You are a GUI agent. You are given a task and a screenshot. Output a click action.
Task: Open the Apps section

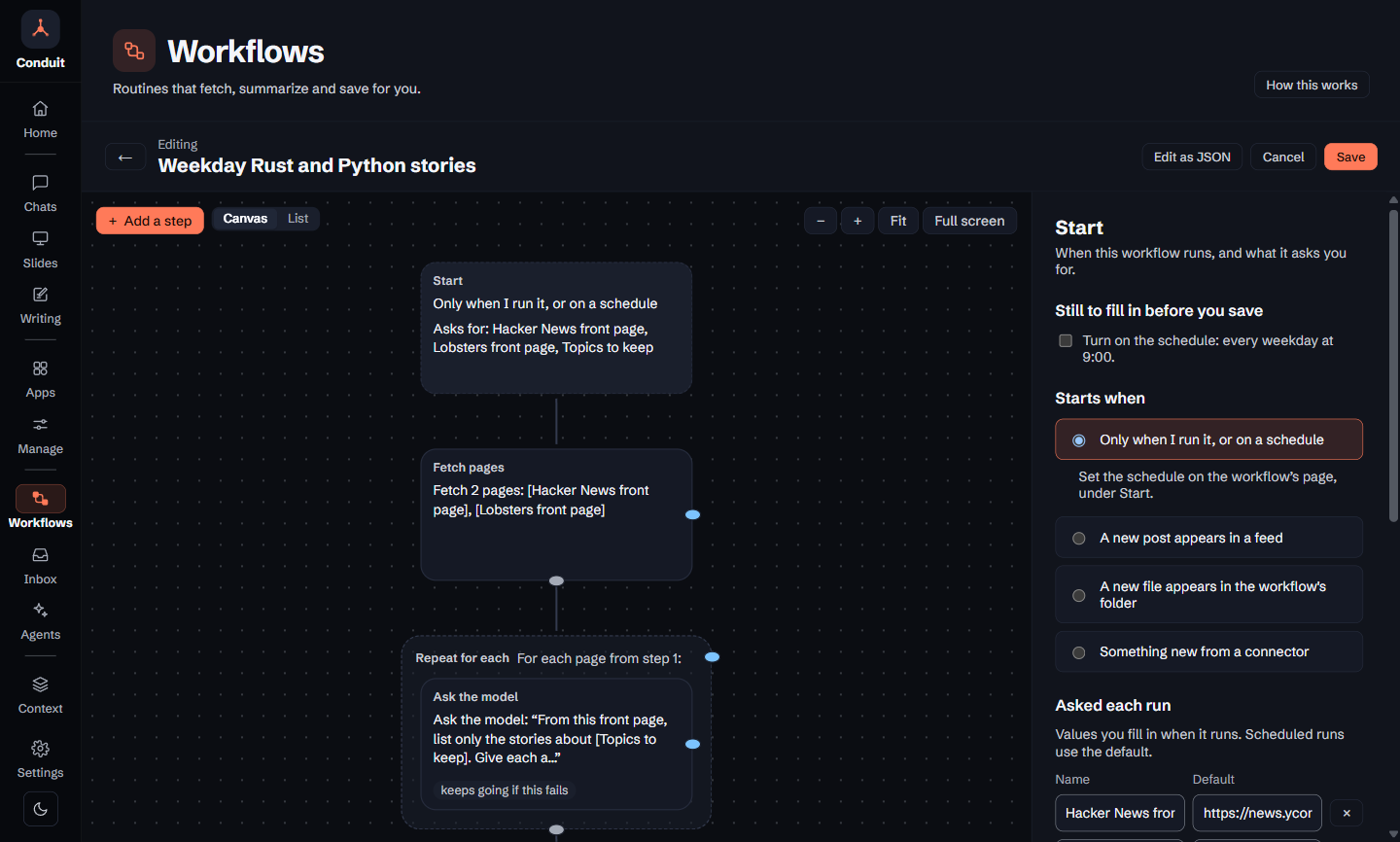click(x=40, y=379)
